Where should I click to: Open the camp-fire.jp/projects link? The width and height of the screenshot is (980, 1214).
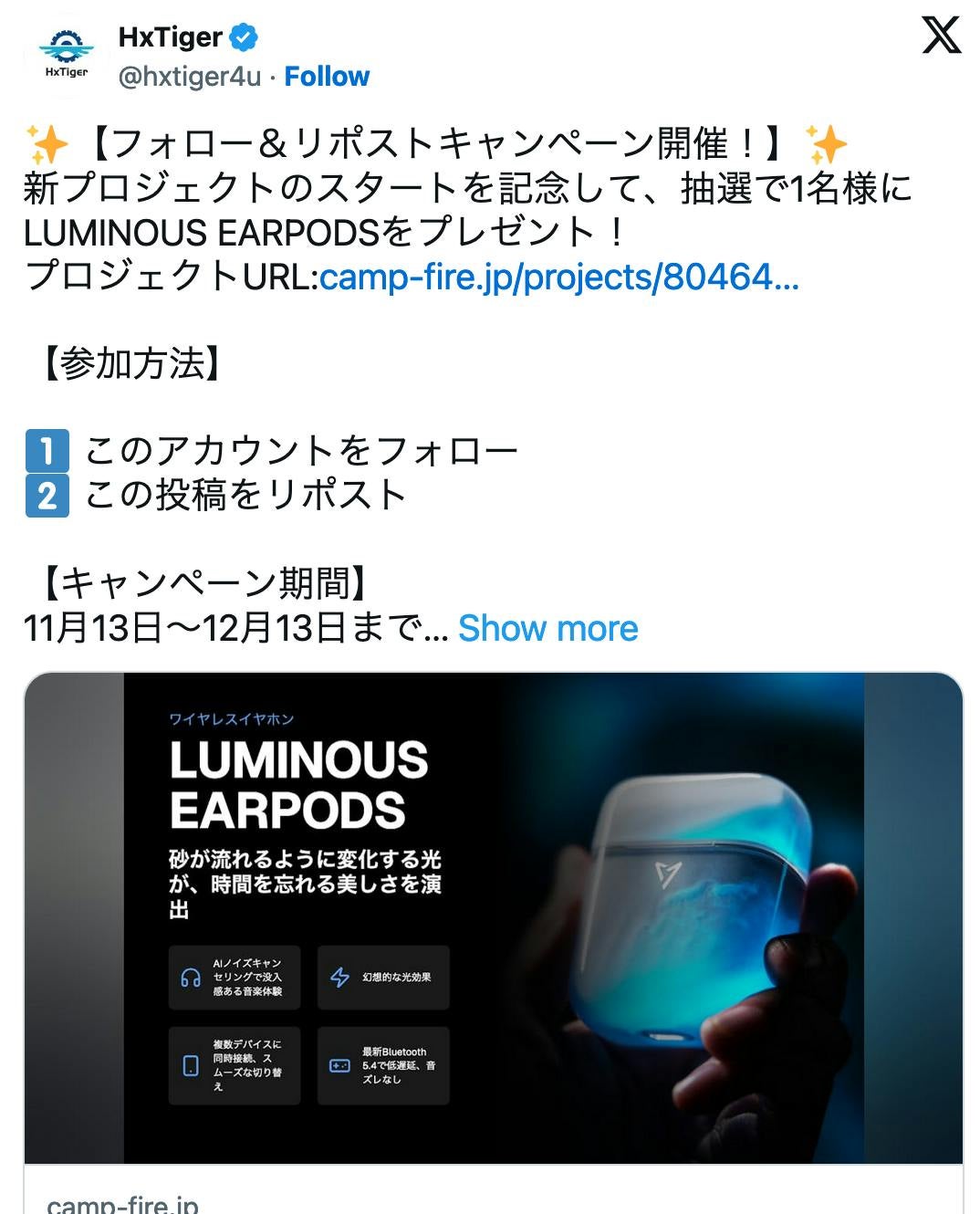pyautogui.click(x=559, y=277)
